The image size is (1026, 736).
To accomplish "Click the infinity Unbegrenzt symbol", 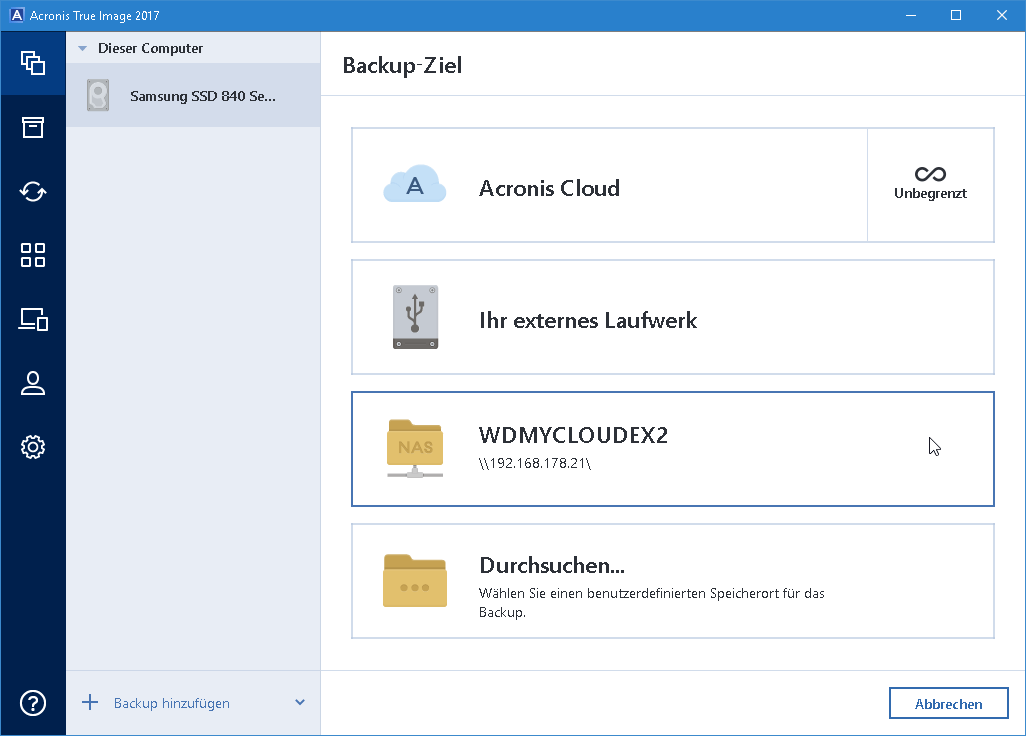I will point(930,174).
